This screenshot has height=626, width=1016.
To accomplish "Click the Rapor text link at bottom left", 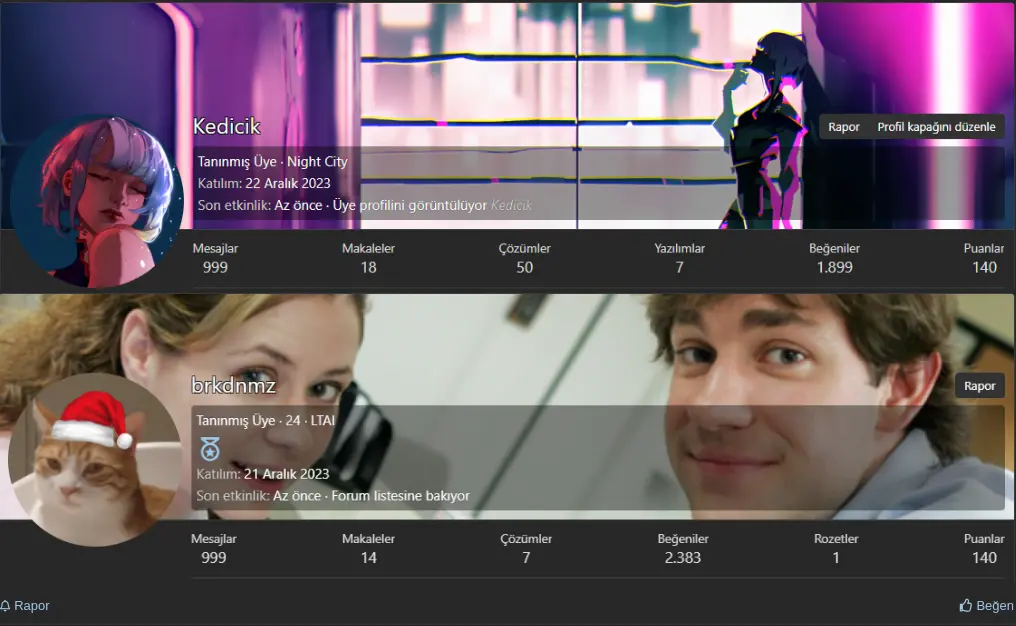I will click(x=32, y=606).
